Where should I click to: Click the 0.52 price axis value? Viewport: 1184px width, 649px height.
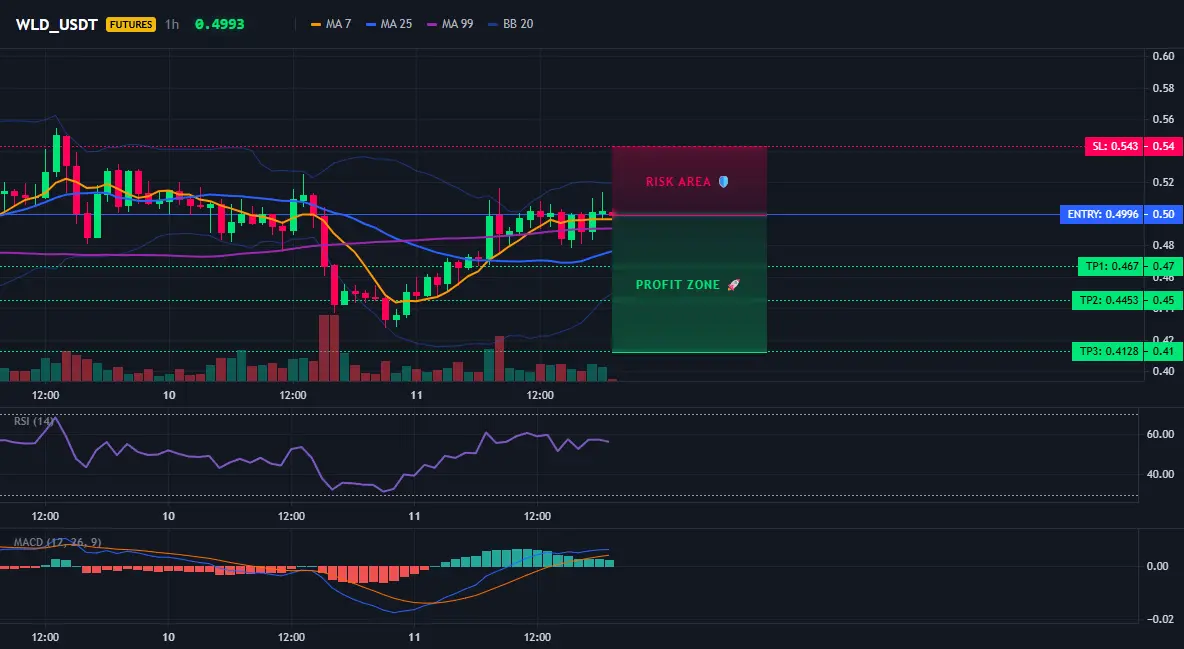click(1164, 182)
